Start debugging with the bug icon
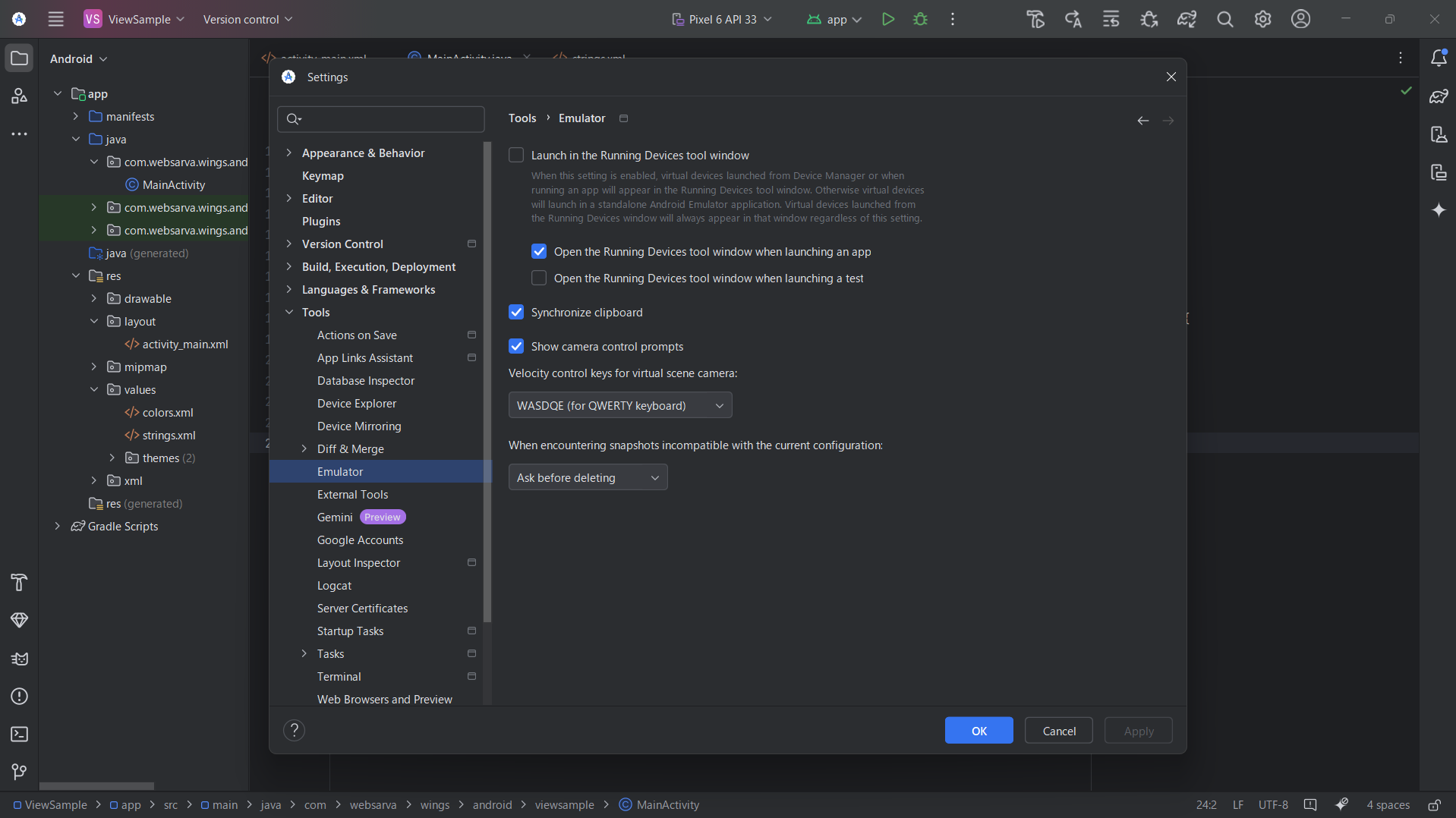 click(x=921, y=19)
